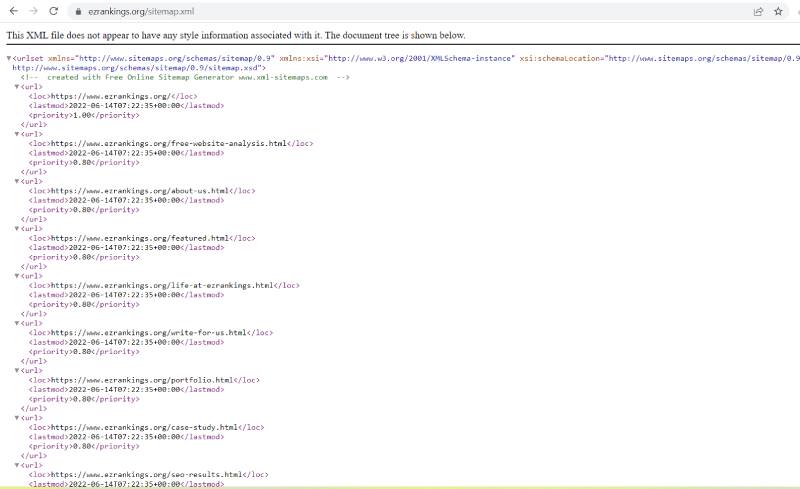Collapse the url node for about-us.html
This screenshot has width=800, height=489.
tap(17, 181)
